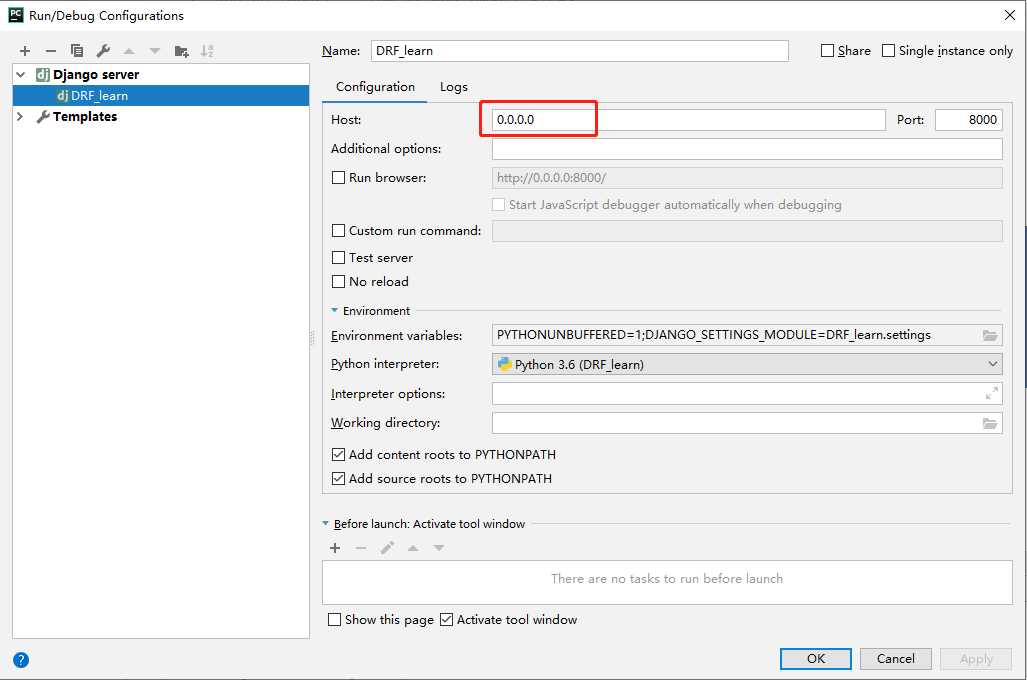Collapse the Environment section
The height and width of the screenshot is (680, 1027).
click(334, 311)
